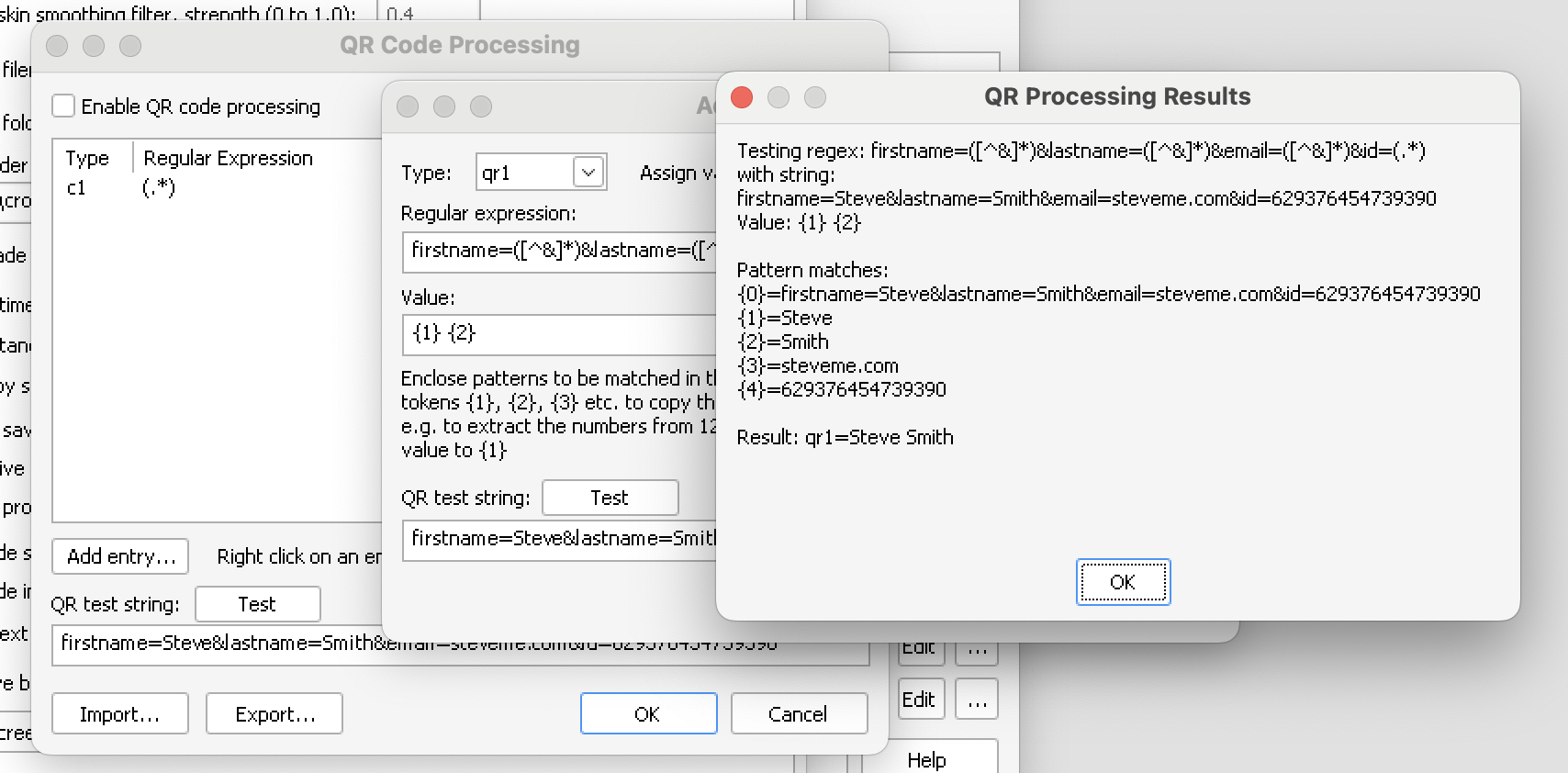This screenshot has width=1568, height=773.
Task: Click the ellipsis button beside fully visible Edit
Action: 977,700
